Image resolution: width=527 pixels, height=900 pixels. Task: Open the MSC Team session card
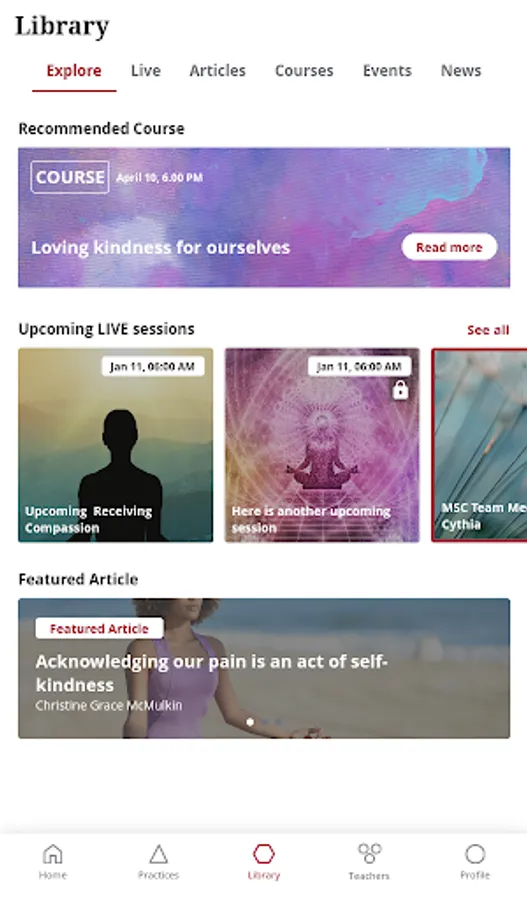point(479,445)
